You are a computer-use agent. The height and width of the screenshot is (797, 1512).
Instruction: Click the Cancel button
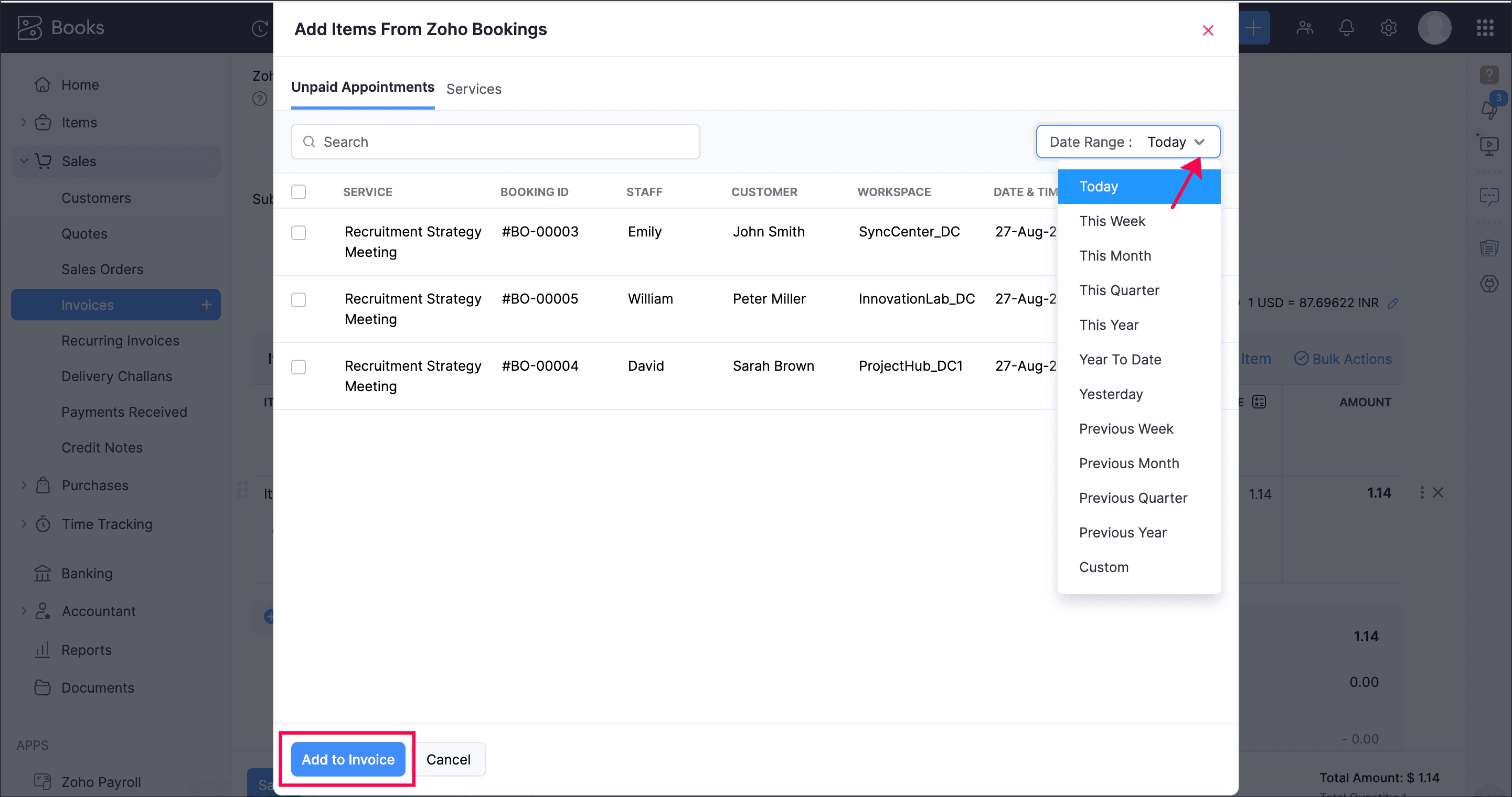(448, 759)
